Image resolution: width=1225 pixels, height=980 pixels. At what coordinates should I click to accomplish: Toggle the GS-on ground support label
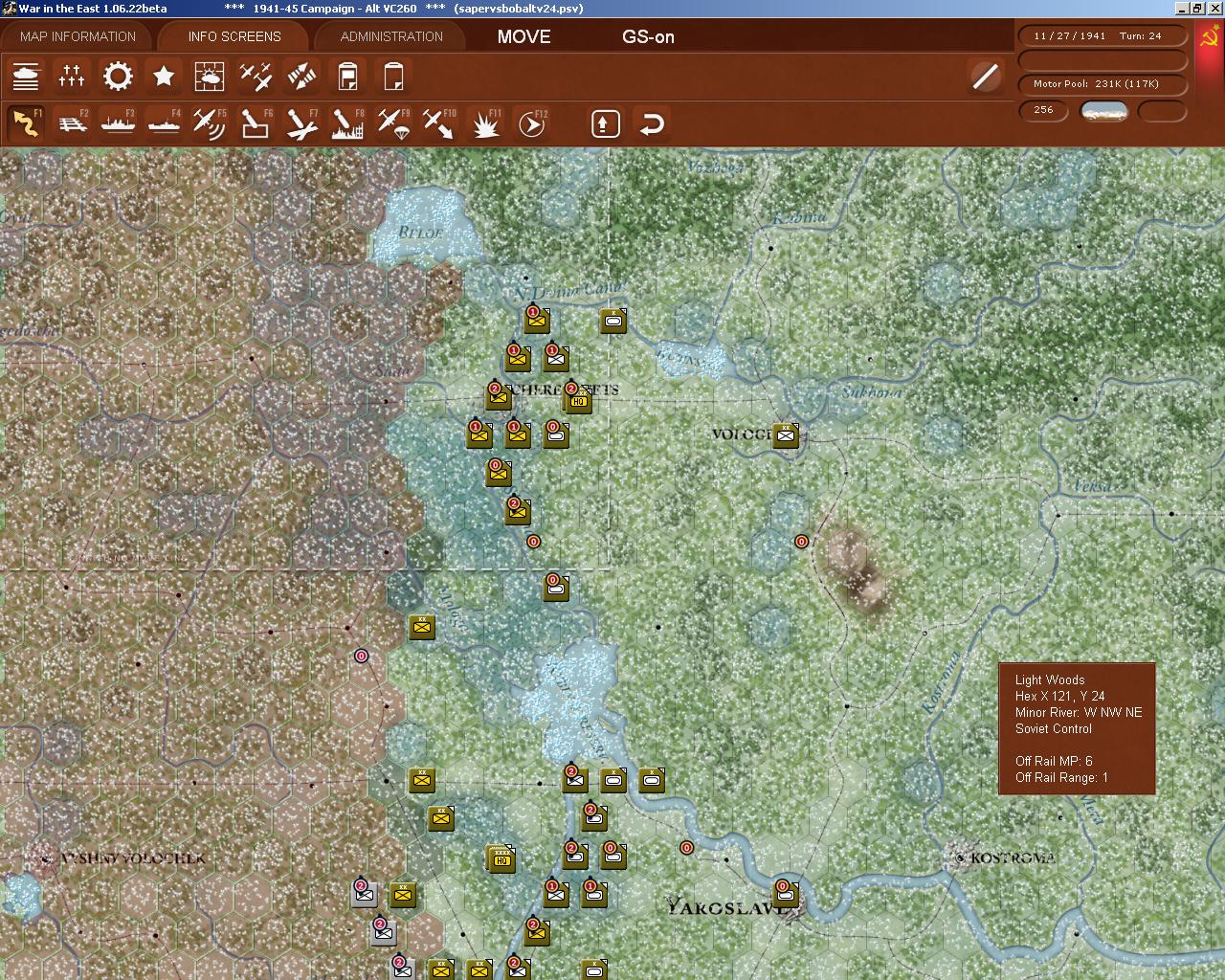[648, 37]
